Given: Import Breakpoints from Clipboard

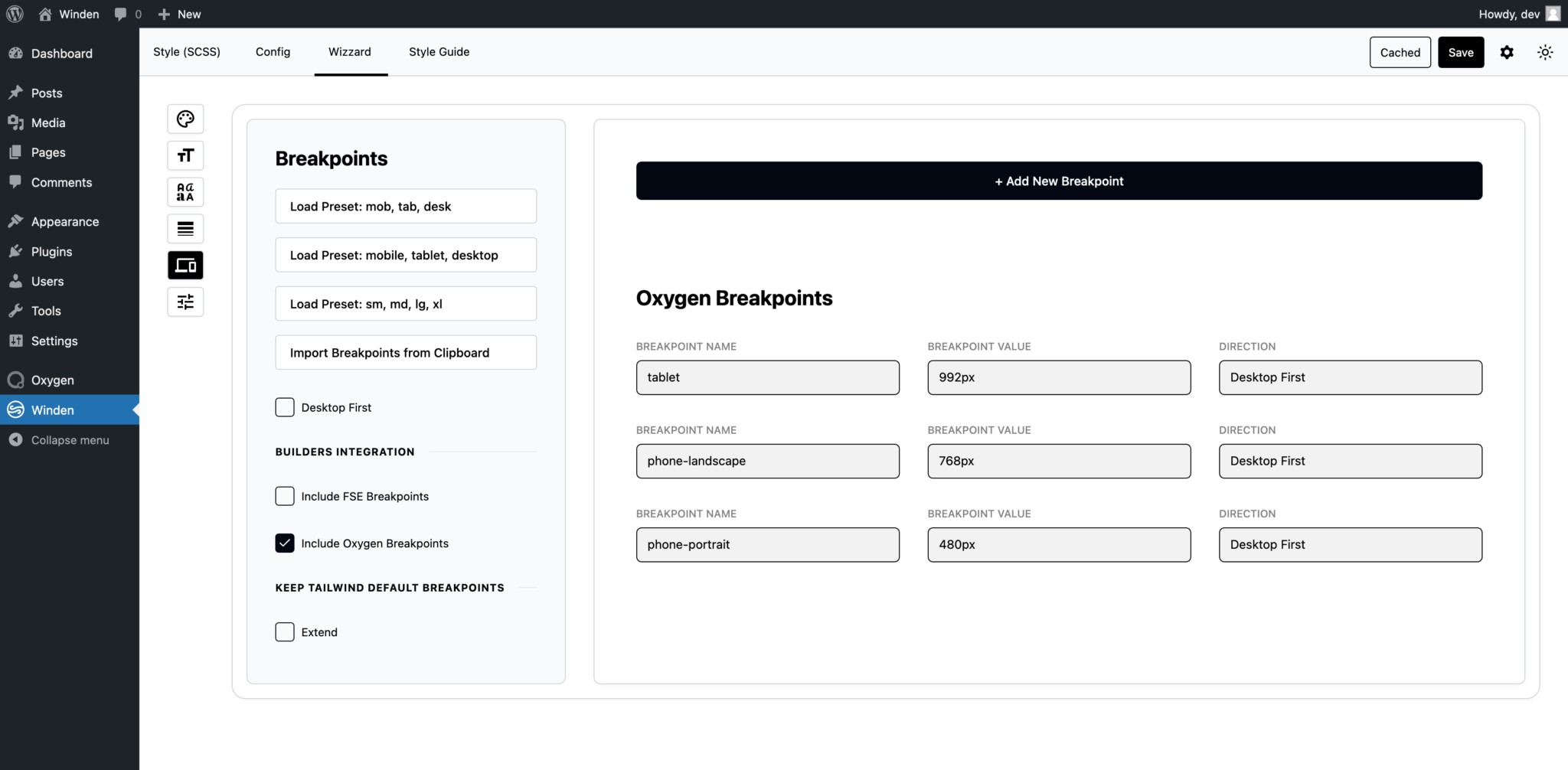Looking at the screenshot, I should 406,353.
